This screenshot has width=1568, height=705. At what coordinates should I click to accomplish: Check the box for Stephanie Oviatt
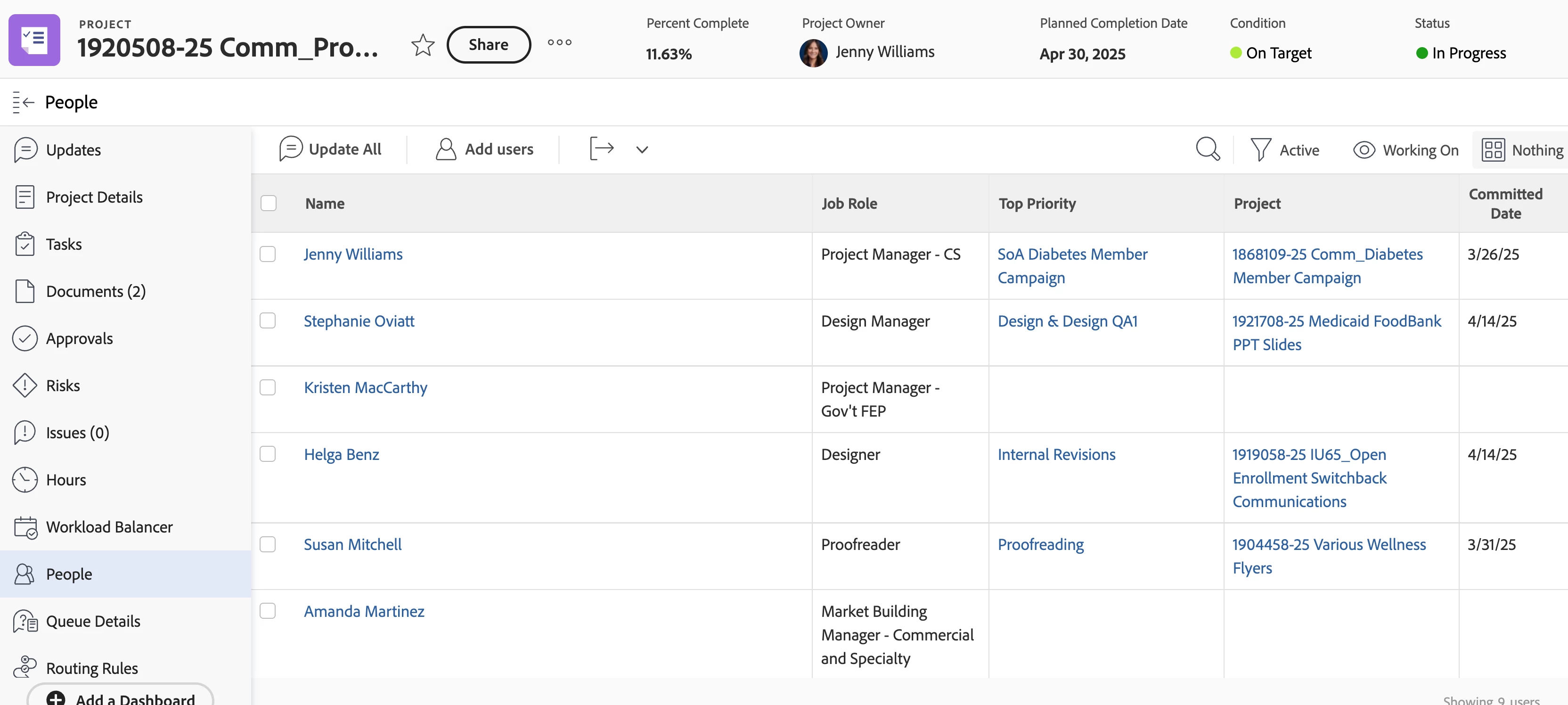268,321
